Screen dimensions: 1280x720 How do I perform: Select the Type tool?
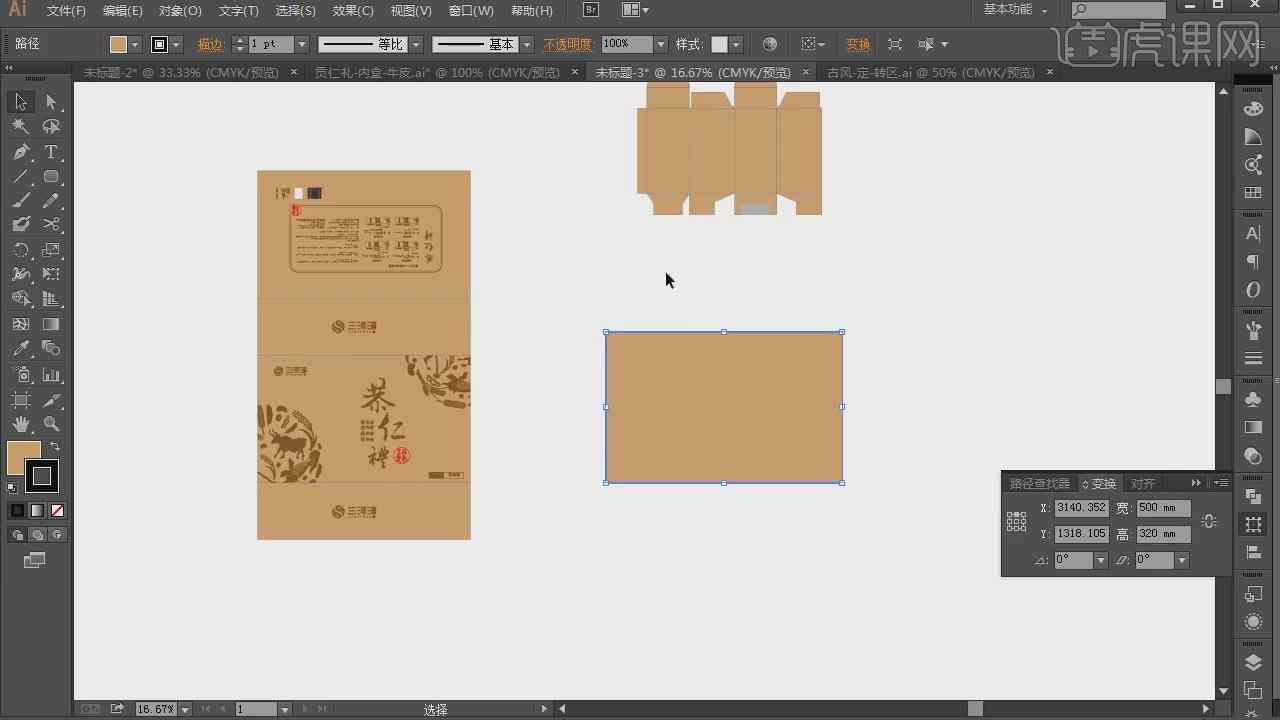[51, 152]
